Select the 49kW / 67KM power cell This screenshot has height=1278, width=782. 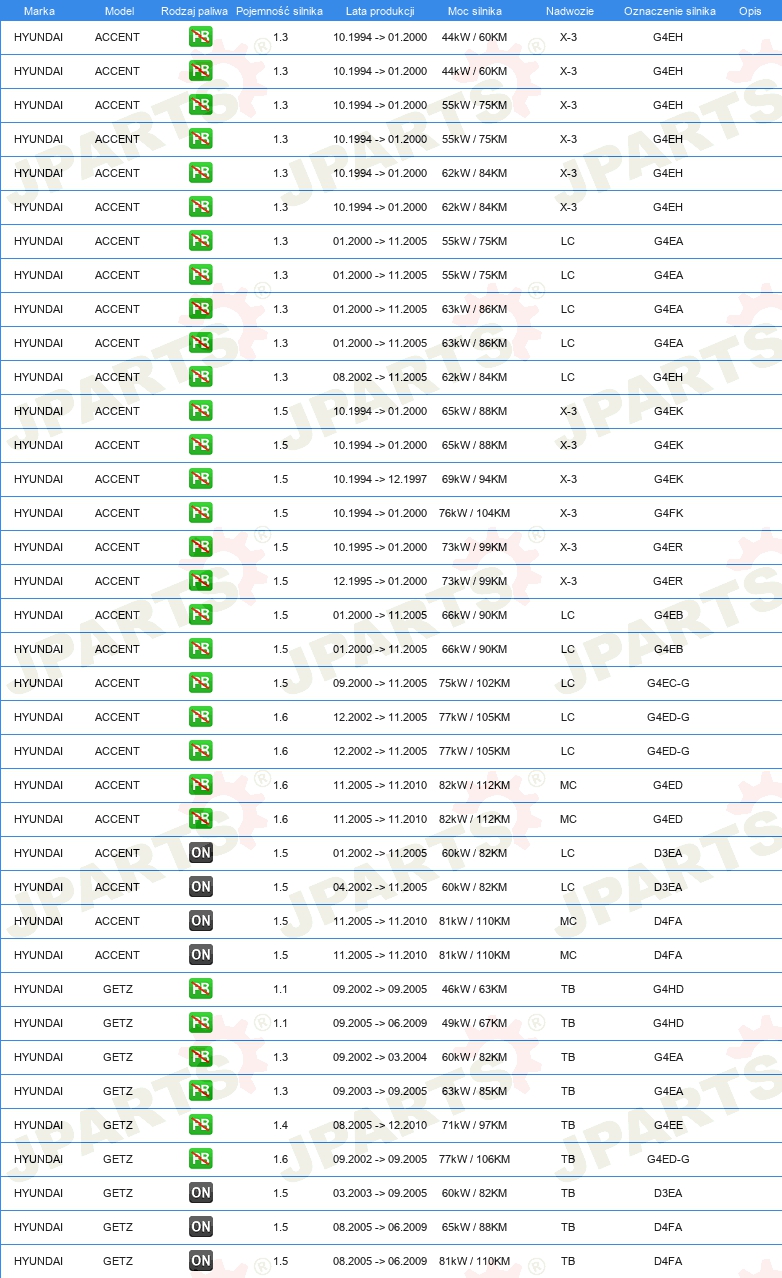coord(474,1023)
